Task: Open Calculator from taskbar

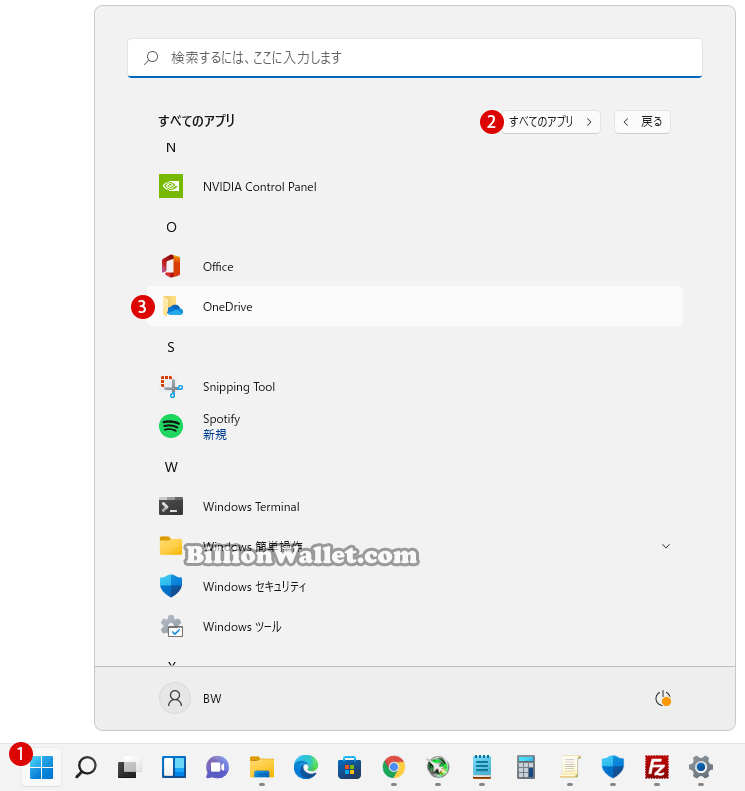Action: [526, 767]
